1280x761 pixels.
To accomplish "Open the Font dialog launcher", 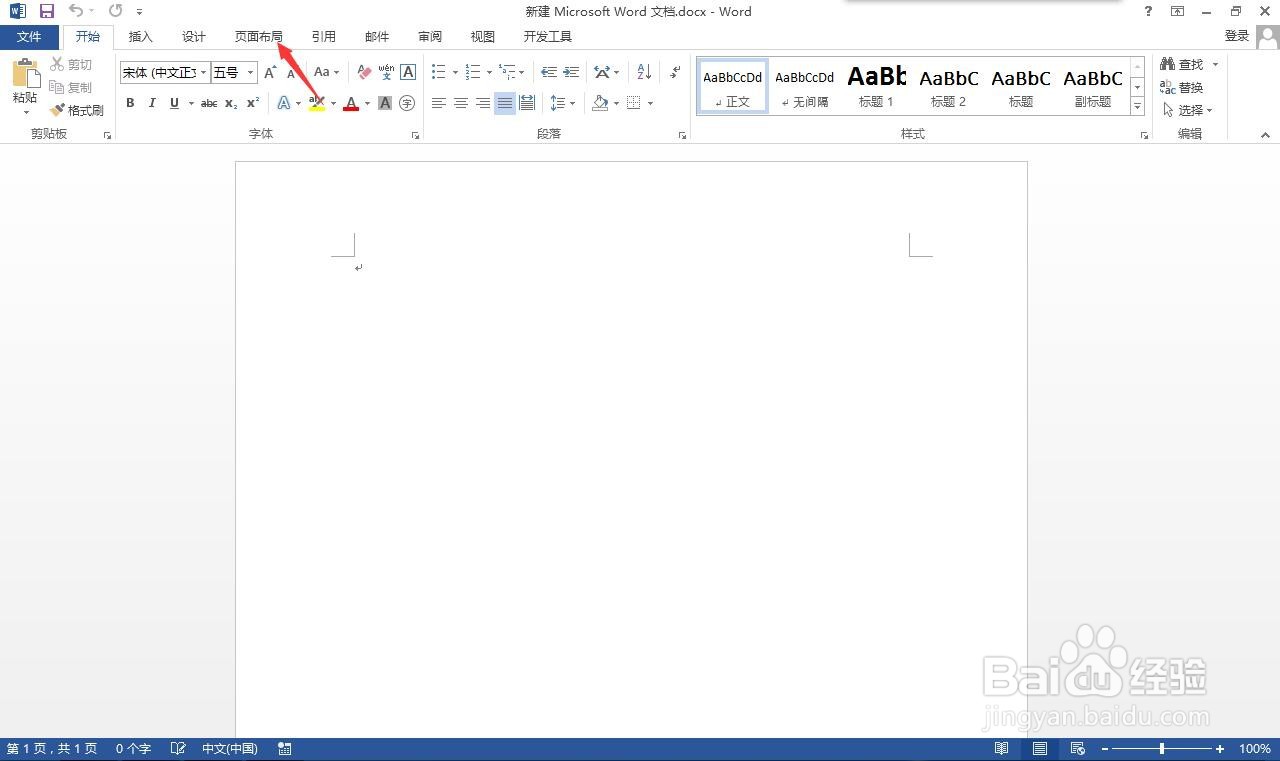I will pos(415,135).
